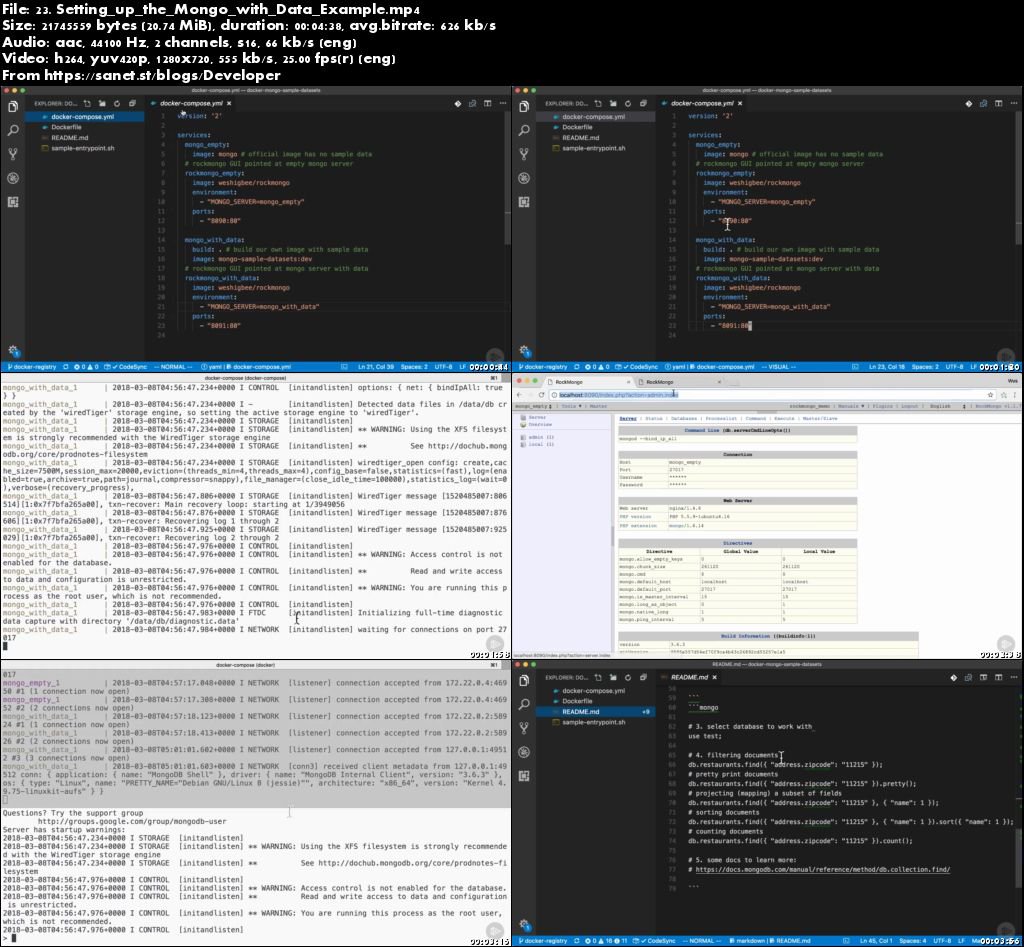This screenshot has width=1024, height=947.
Task: Click docker-compose.yml editor tab in the 00:00:44 frame
Action: point(191,103)
